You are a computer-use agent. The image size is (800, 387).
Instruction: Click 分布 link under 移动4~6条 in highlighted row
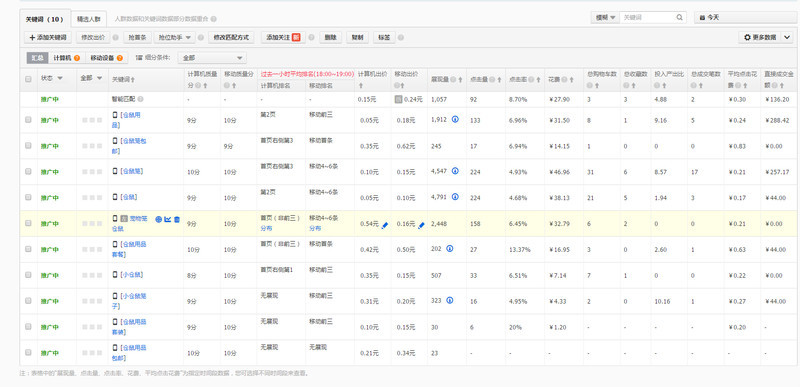coord(315,228)
